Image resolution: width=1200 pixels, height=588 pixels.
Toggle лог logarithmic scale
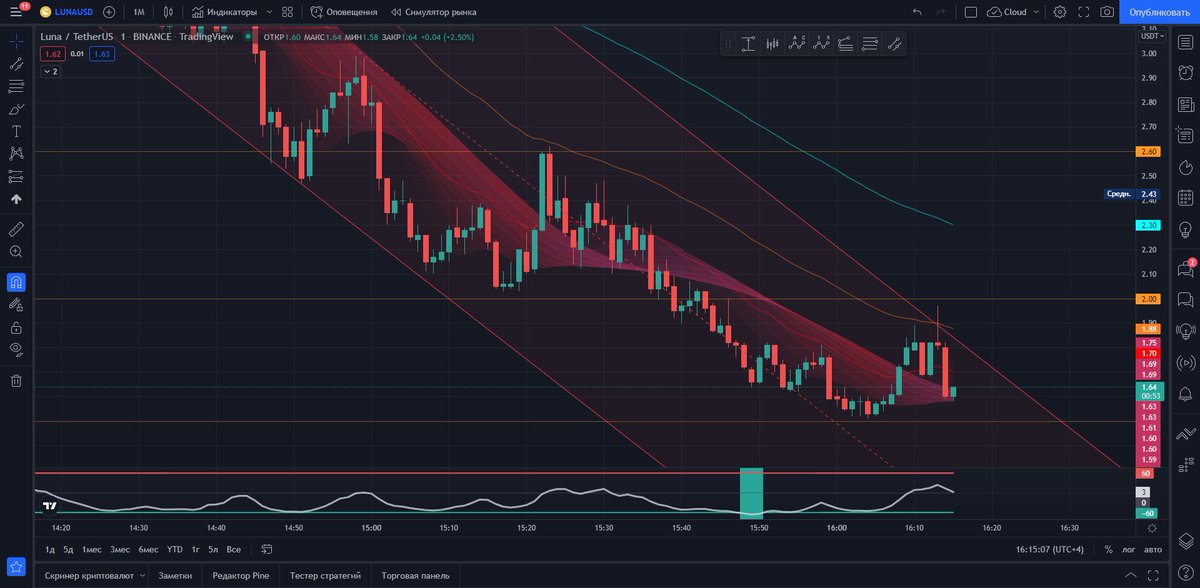(1130, 549)
